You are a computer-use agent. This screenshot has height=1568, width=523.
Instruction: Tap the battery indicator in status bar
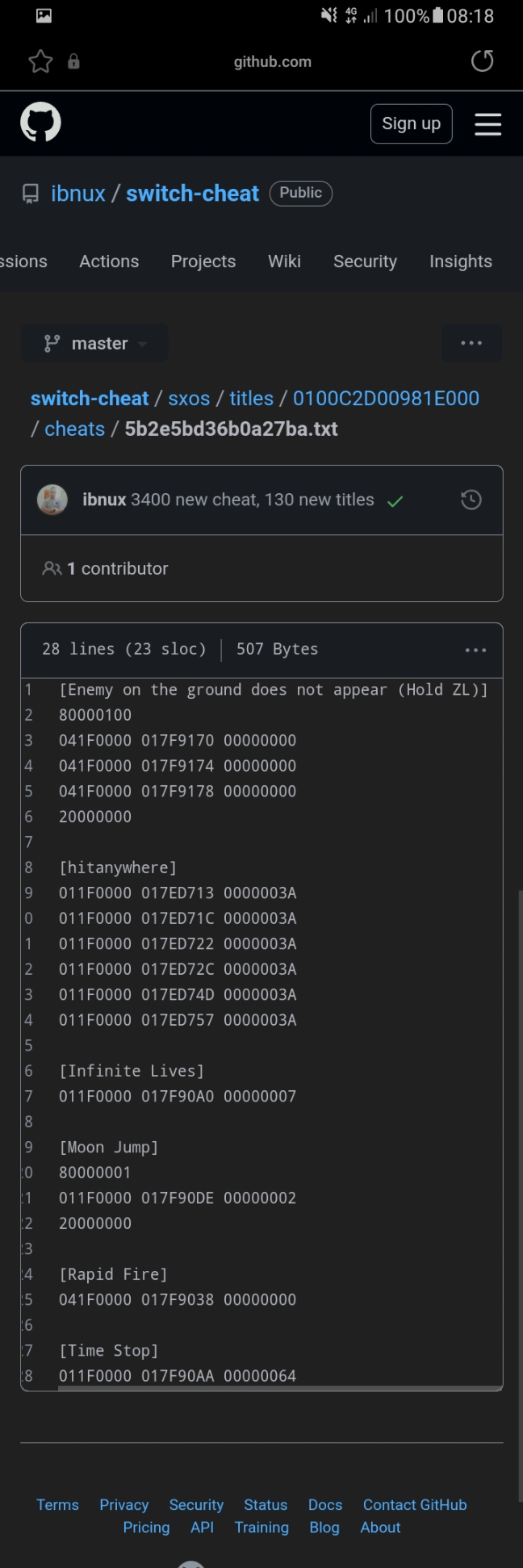[x=438, y=15]
